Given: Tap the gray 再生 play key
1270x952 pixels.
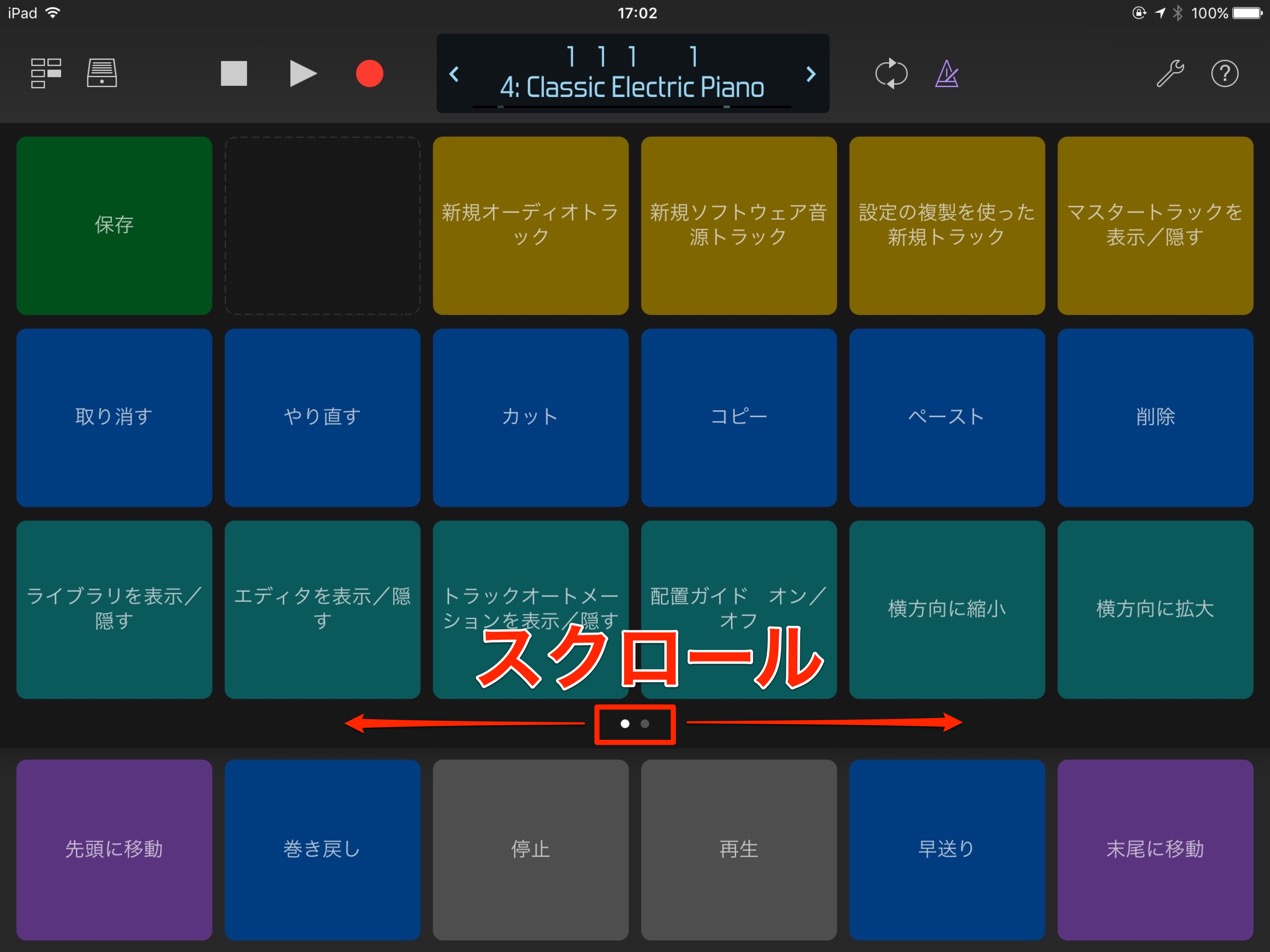Looking at the screenshot, I should click(x=739, y=849).
